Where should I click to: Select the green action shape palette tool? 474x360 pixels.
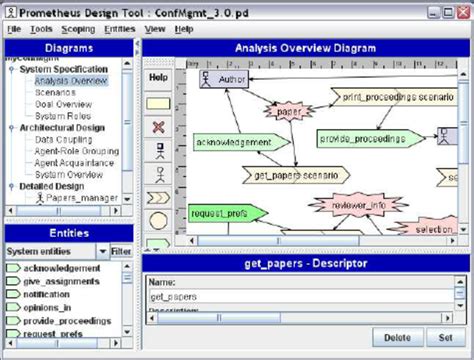click(x=158, y=243)
